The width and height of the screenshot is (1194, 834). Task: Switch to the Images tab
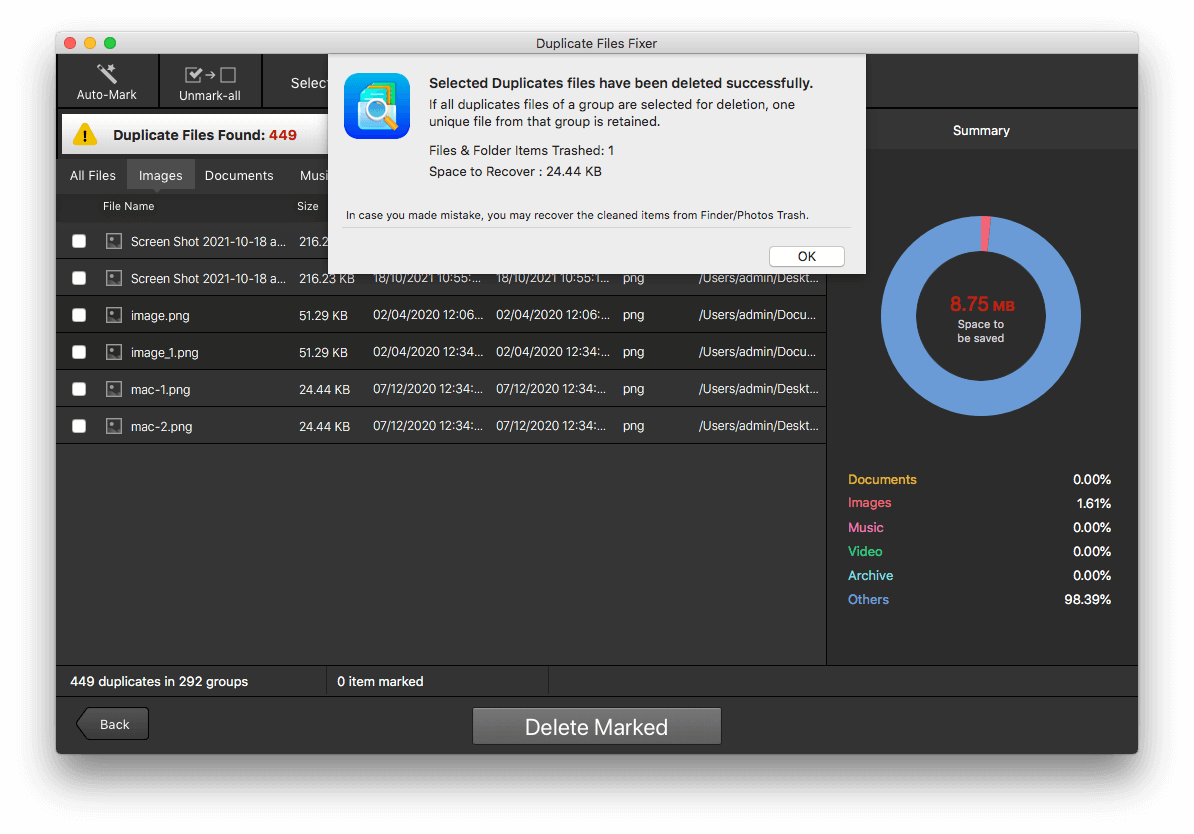pos(161,175)
